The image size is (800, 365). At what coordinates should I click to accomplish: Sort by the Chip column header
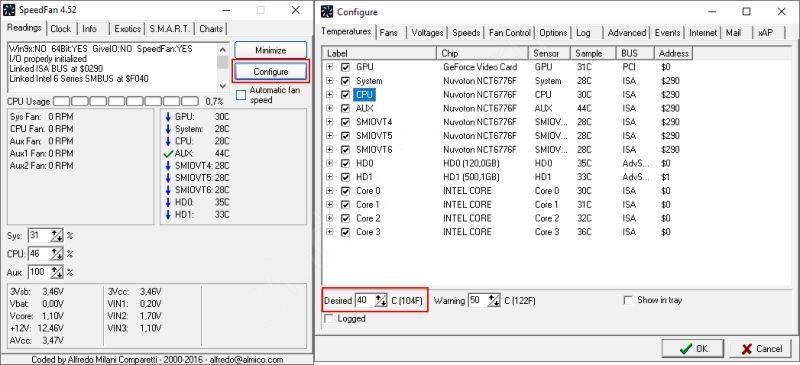pyautogui.click(x=483, y=53)
